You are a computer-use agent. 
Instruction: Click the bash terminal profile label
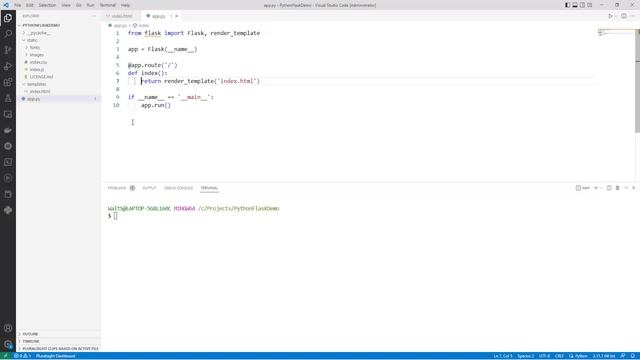(583, 188)
